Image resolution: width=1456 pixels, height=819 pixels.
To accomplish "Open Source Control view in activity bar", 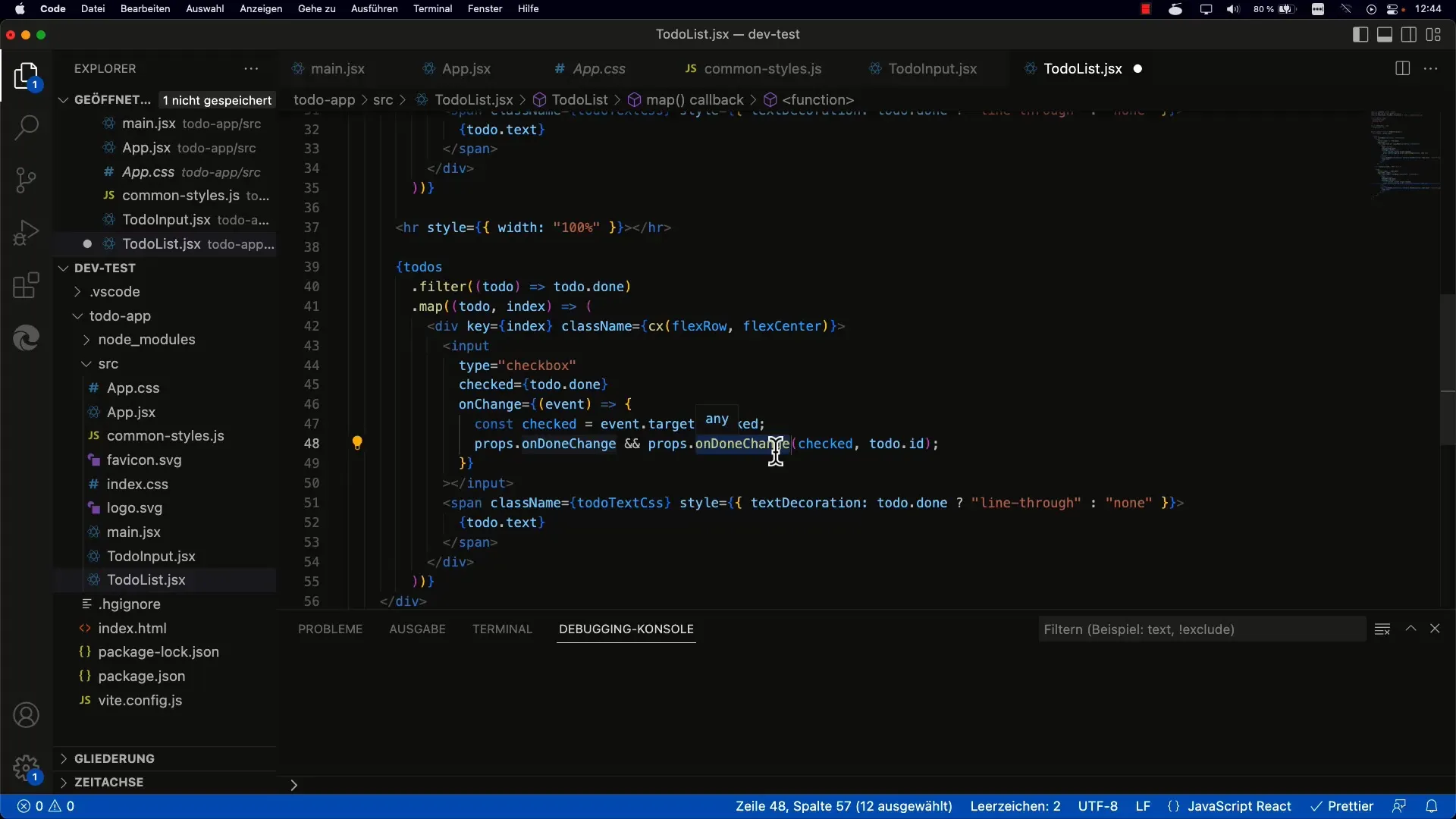I will click(27, 180).
